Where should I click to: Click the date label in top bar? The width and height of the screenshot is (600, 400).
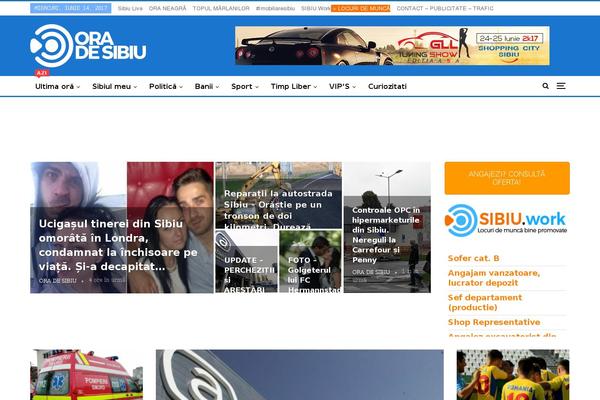click(x=71, y=8)
